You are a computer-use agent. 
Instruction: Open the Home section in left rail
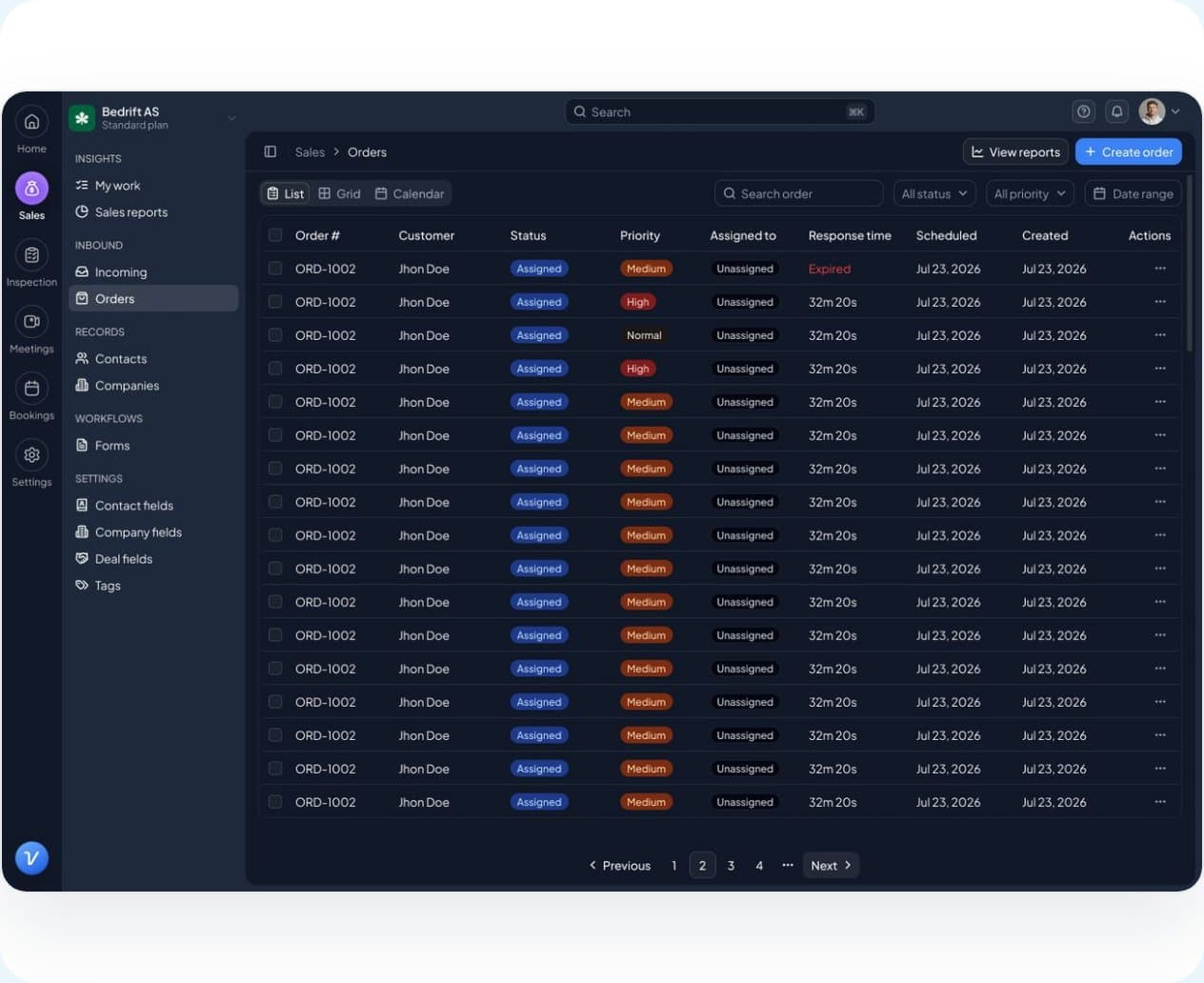point(31,129)
